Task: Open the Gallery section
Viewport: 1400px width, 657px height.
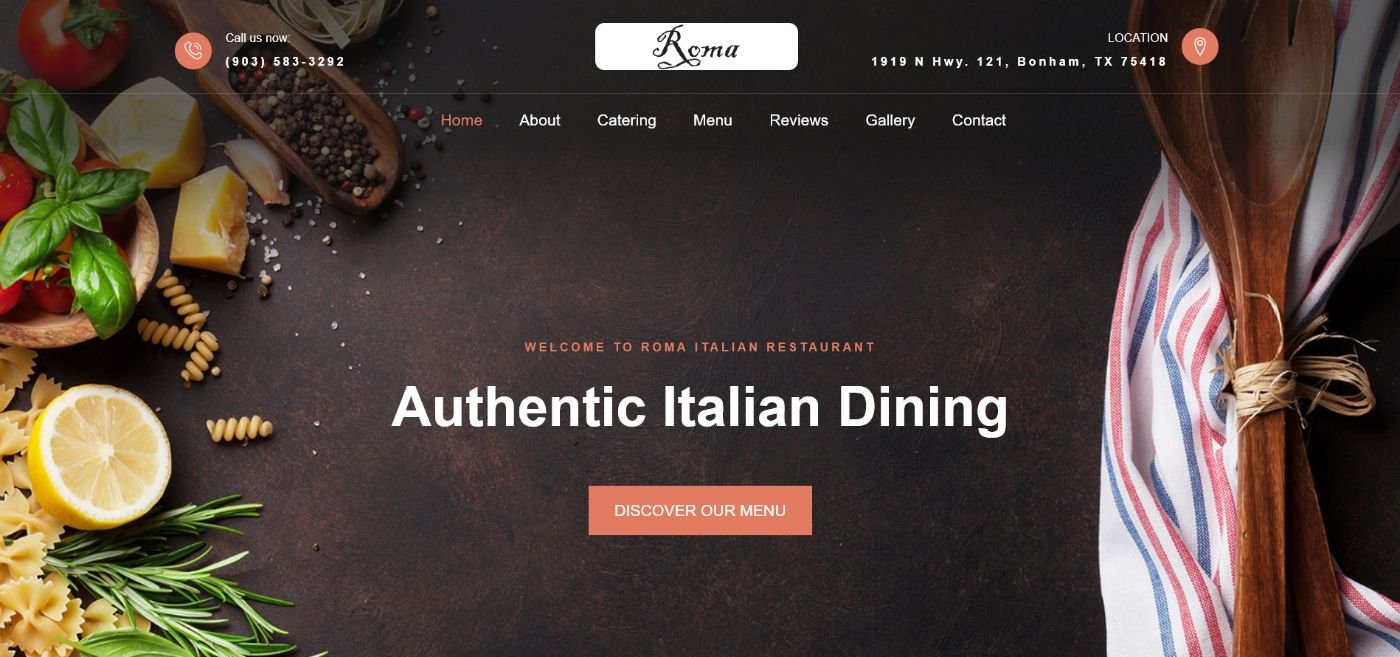Action: (890, 120)
